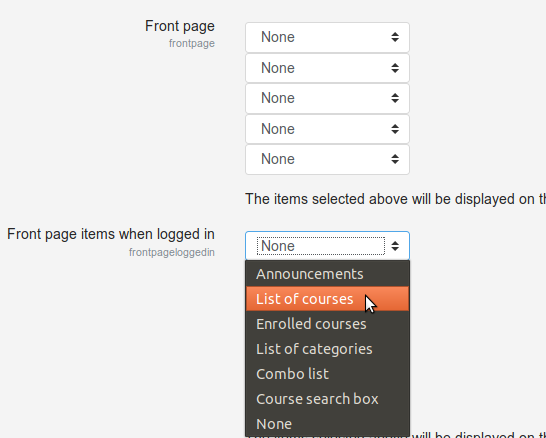Open the fourth Front page None dropdown
Screen dimensions: 546x438
(x=327, y=129)
